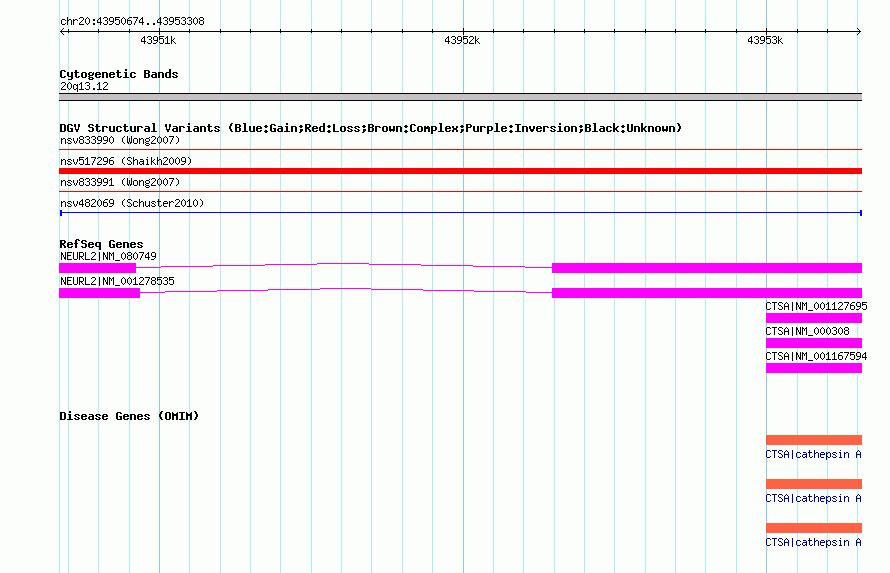Open the first CTSA|cathepsin A link
The width and height of the screenshot is (890, 573).
coord(813,454)
